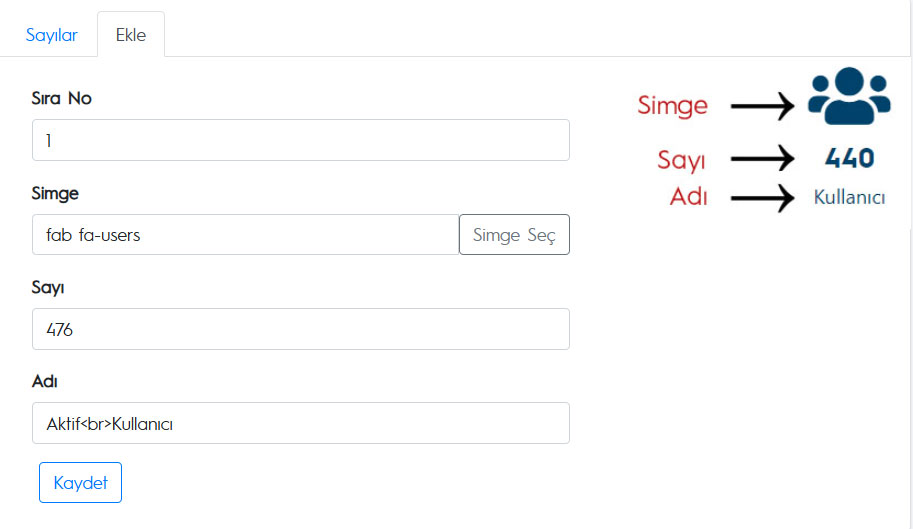Click the Sayı field containing 476
Image resolution: width=913 pixels, height=529 pixels.
tap(300, 329)
